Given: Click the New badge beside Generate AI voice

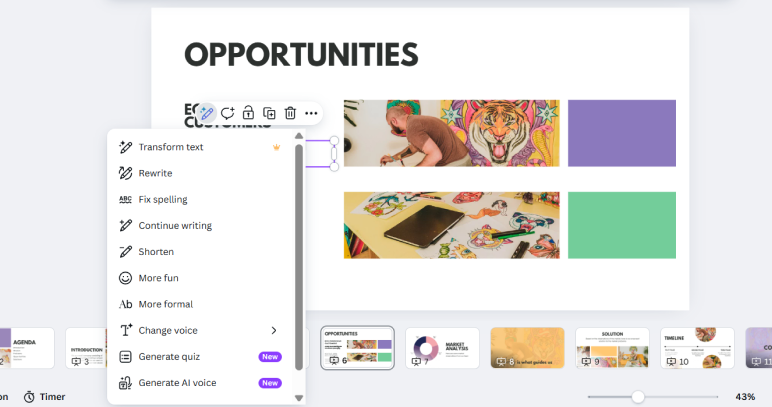Looking at the screenshot, I should (x=270, y=382).
